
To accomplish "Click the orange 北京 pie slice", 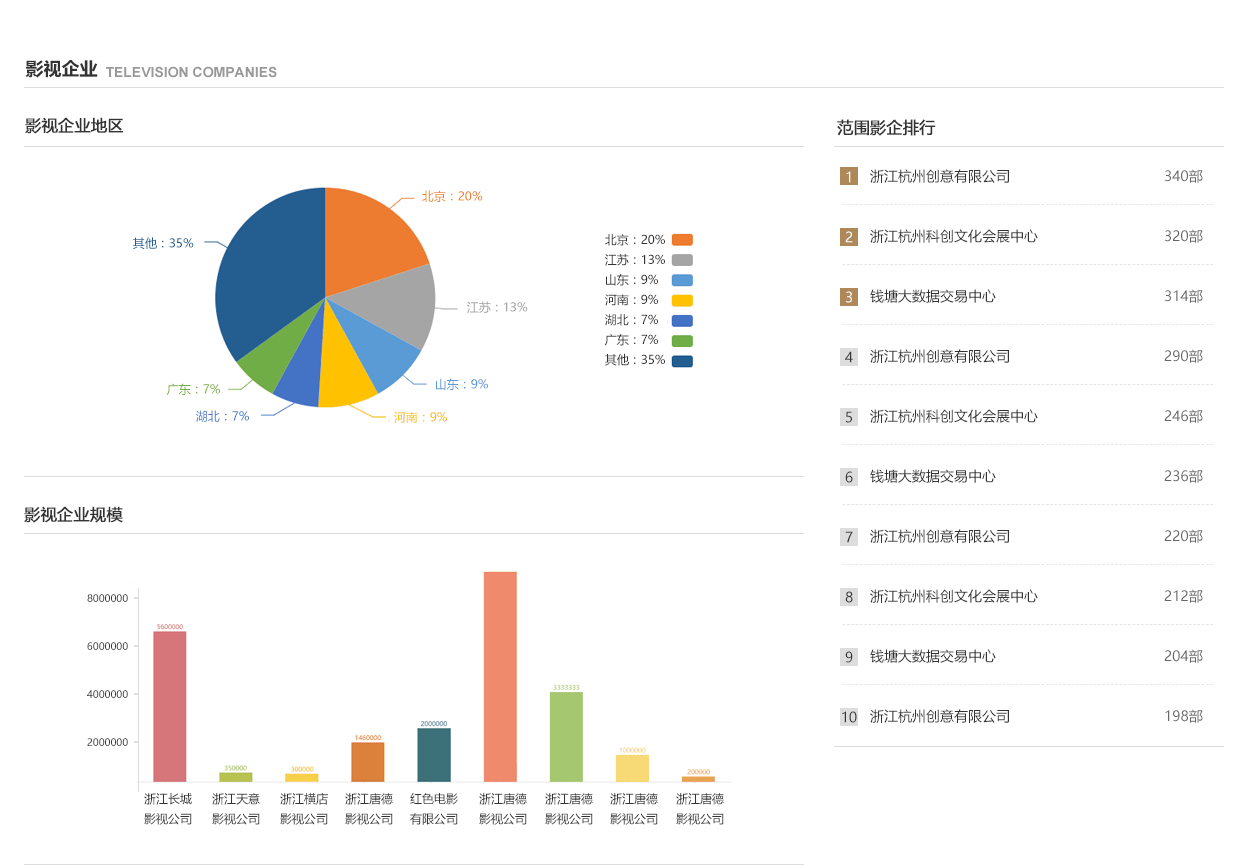I will pos(370,240).
